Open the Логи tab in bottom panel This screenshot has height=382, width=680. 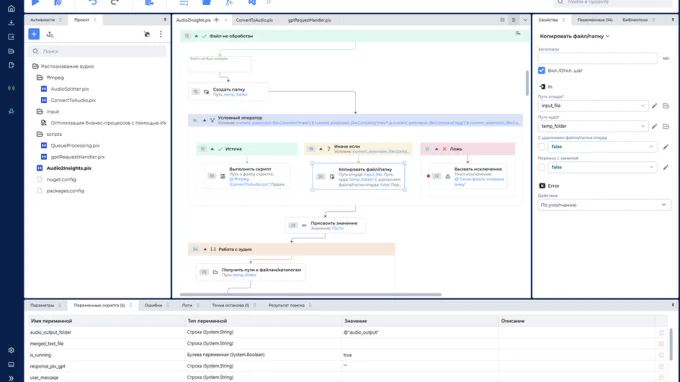click(187, 305)
